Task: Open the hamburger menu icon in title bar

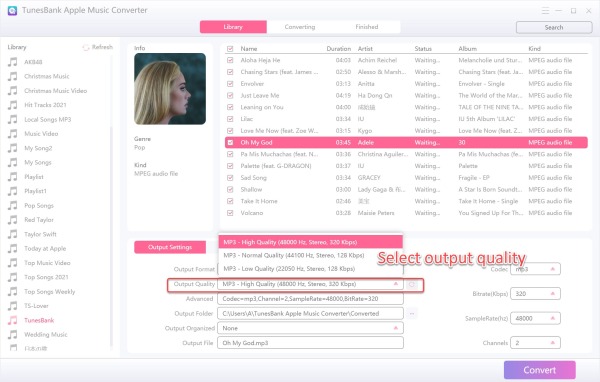Action: point(545,11)
